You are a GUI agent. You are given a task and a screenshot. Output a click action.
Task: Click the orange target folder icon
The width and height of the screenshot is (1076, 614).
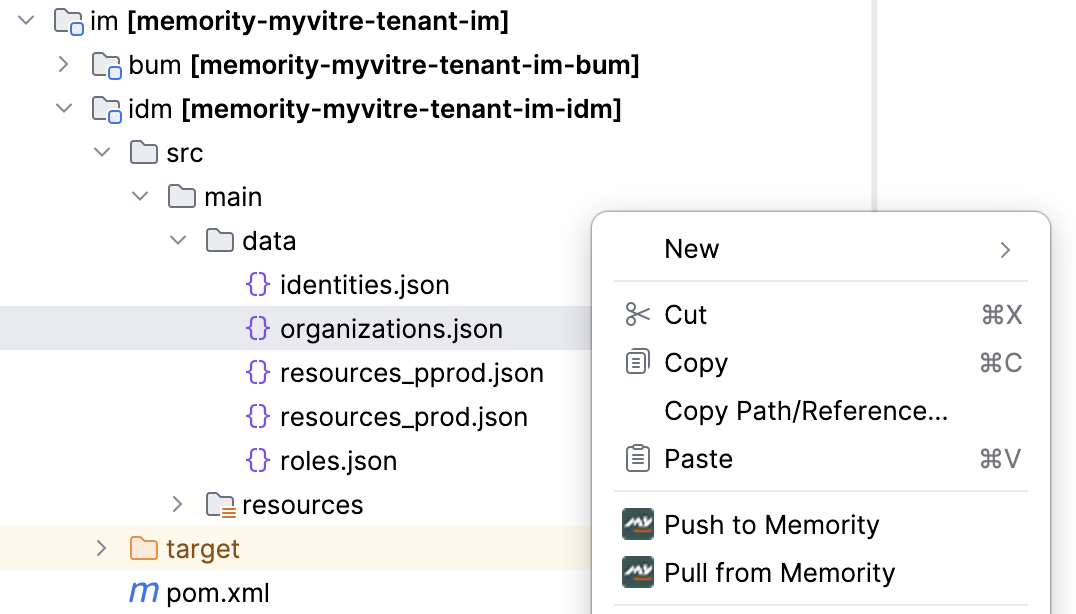144,548
